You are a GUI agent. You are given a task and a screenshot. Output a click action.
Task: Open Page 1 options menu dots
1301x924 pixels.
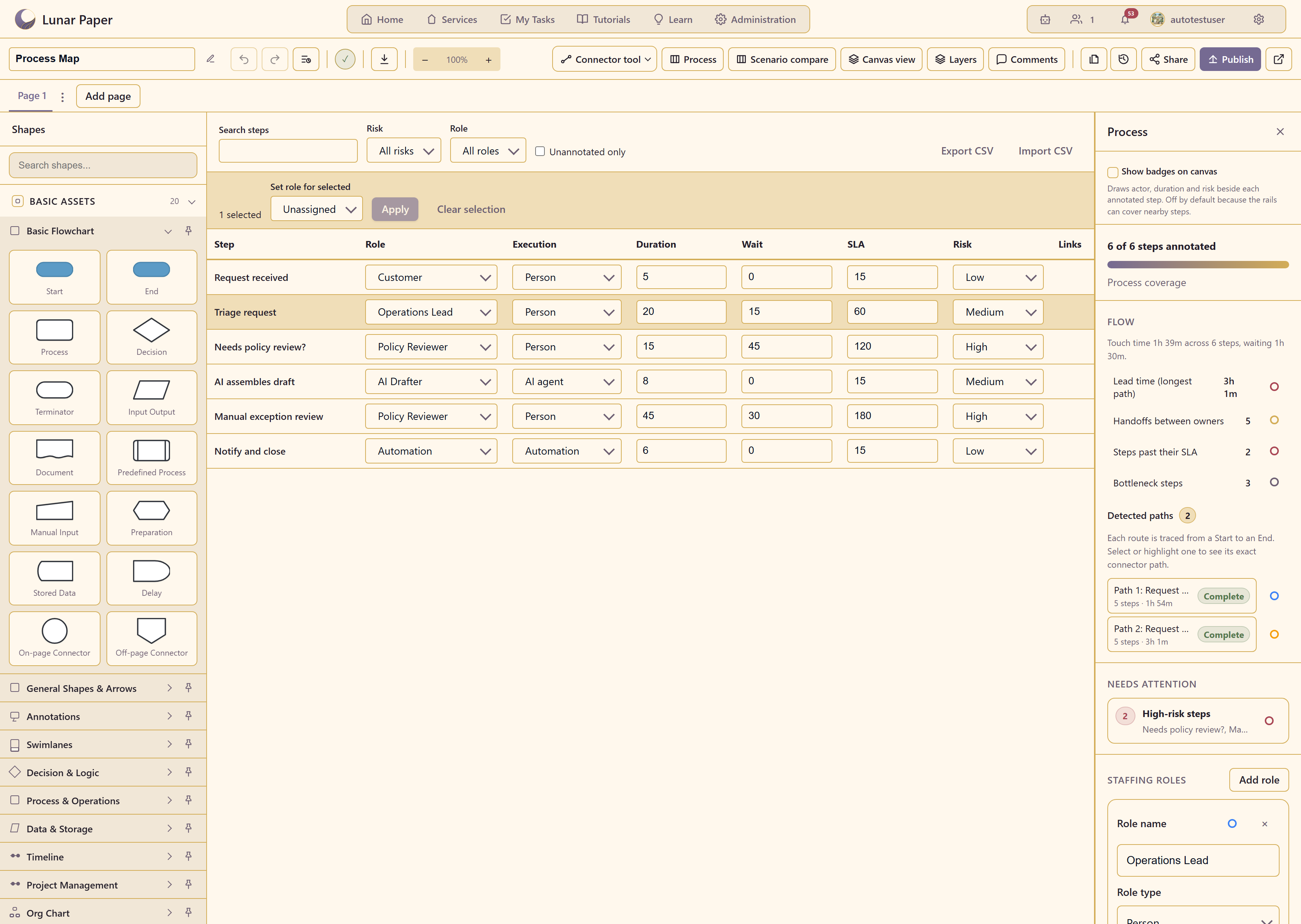[62, 97]
